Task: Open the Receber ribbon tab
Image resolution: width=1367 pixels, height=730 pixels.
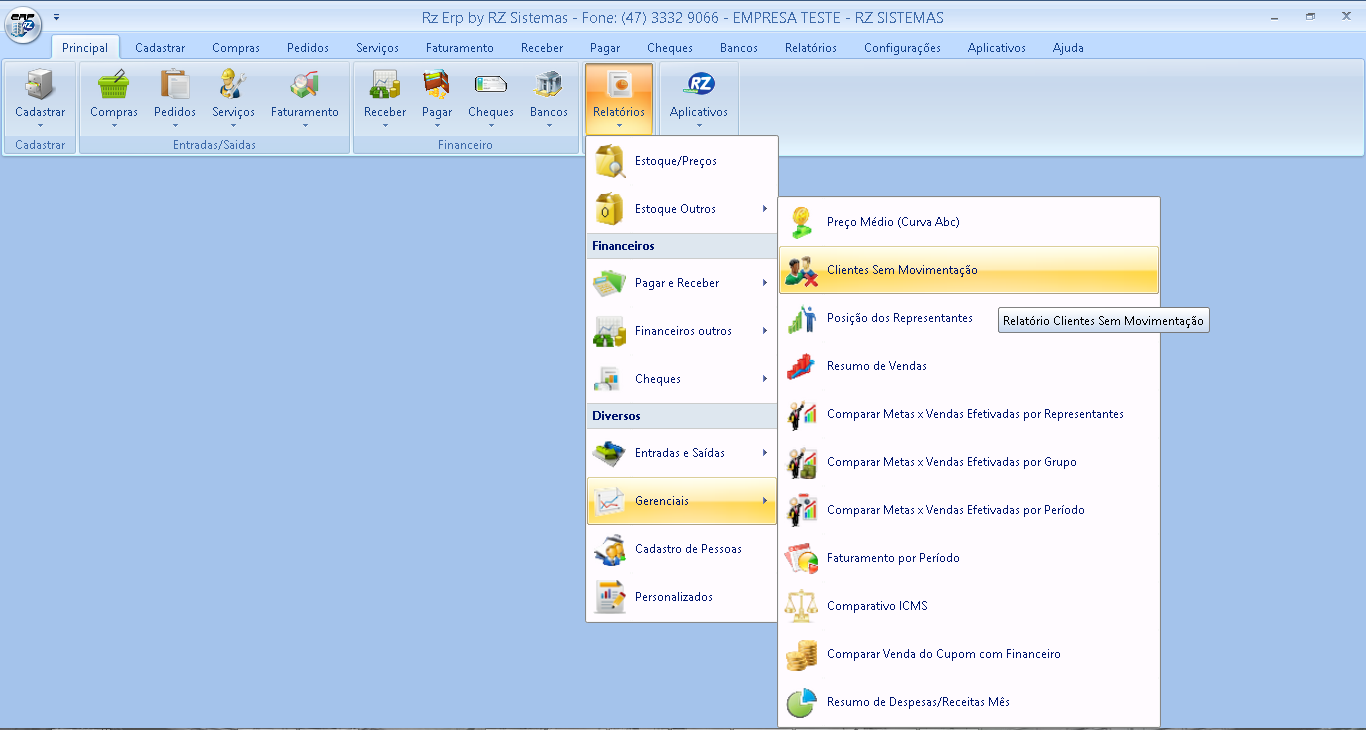Action: pos(542,48)
